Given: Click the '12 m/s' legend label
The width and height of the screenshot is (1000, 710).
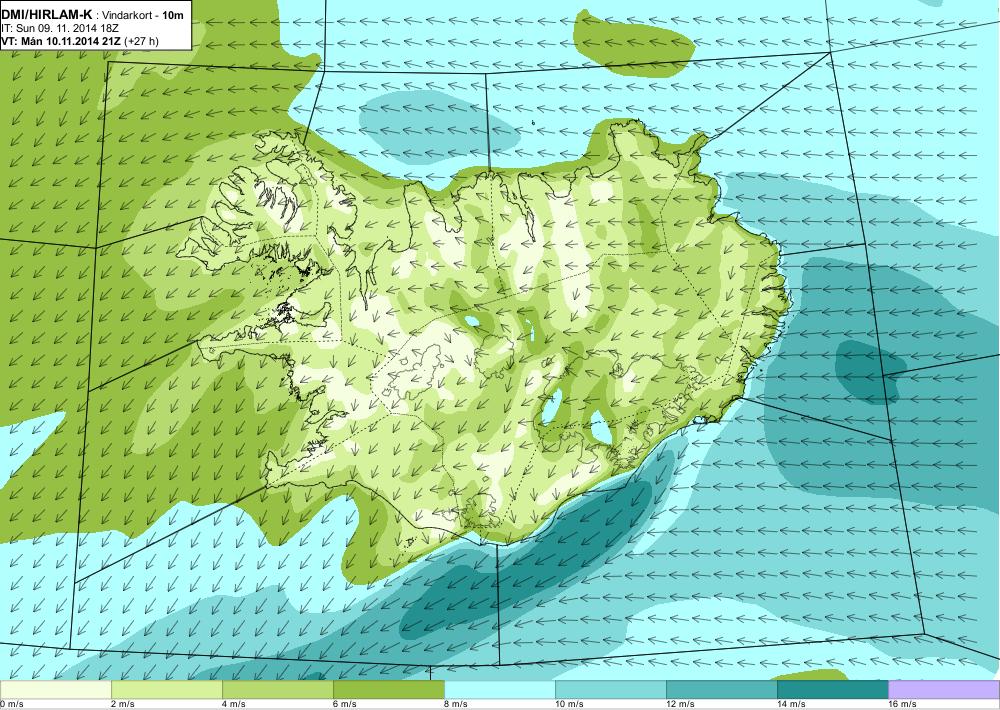Looking at the screenshot, I should tap(680, 704).
